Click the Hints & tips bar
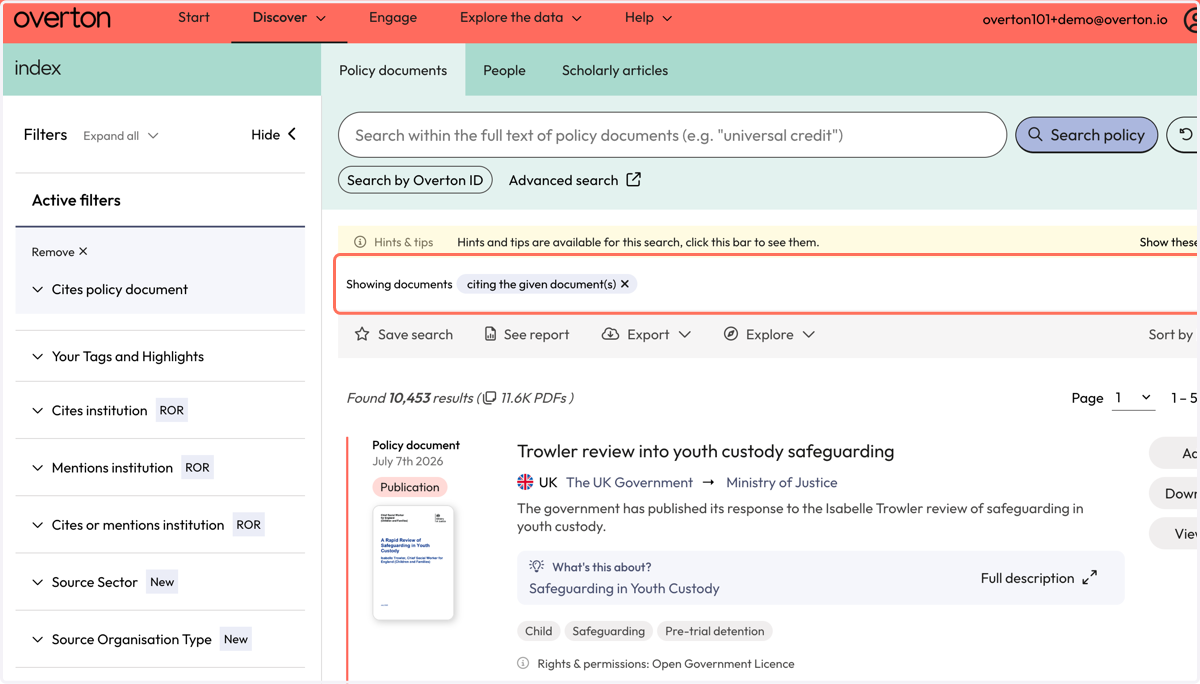 tap(768, 242)
